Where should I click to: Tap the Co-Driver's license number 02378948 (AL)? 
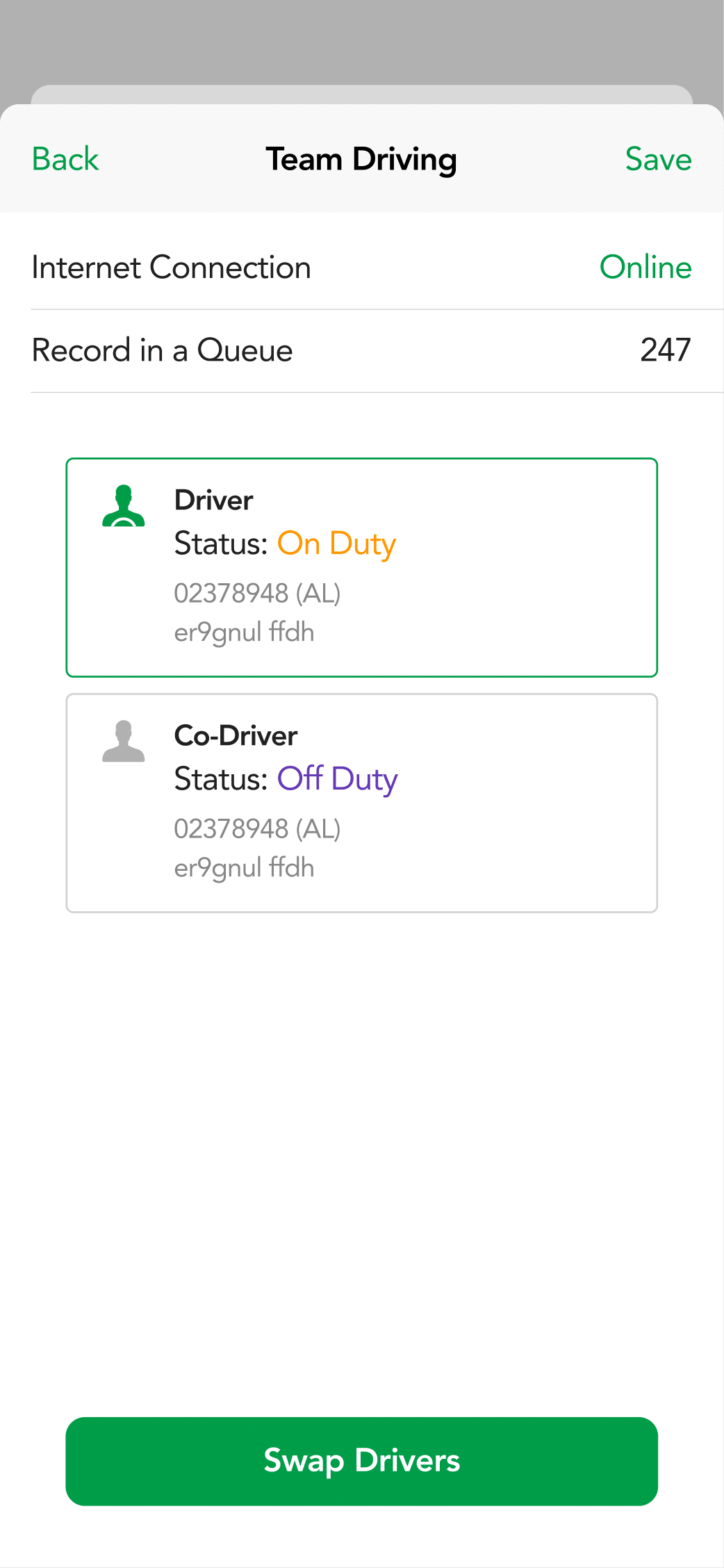pos(257,829)
